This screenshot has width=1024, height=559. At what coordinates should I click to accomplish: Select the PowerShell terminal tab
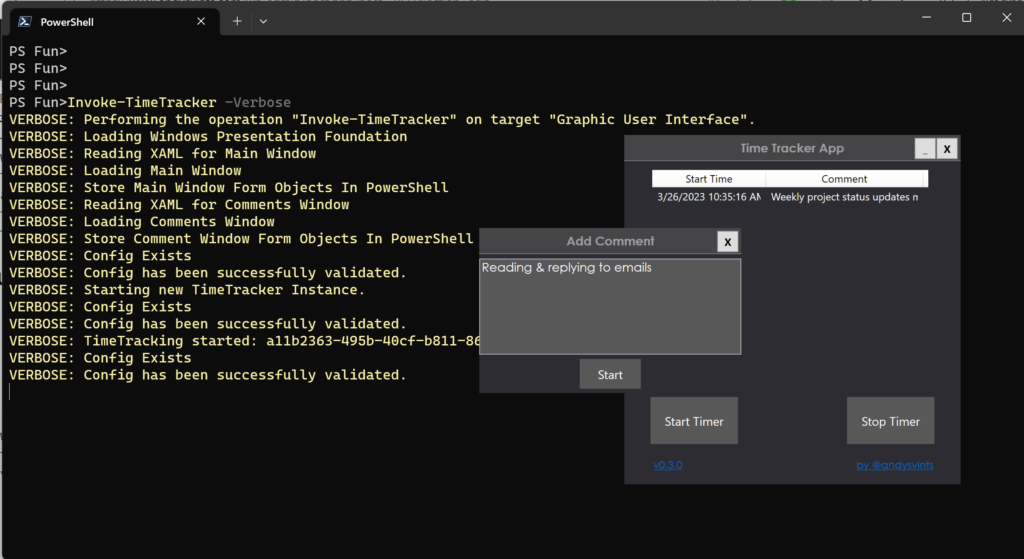114,22
